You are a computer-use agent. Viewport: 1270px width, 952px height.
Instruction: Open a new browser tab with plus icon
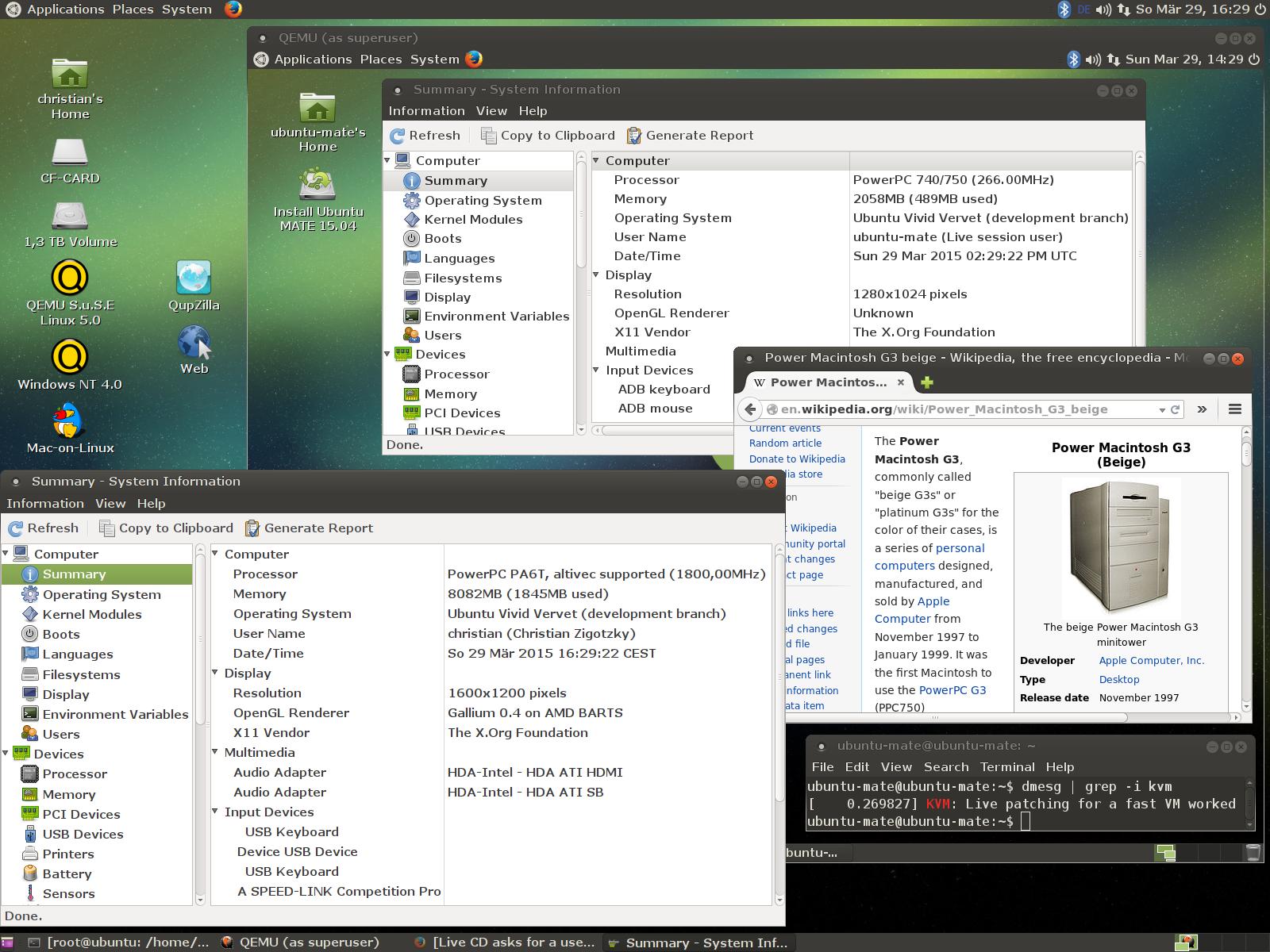pos(926,382)
